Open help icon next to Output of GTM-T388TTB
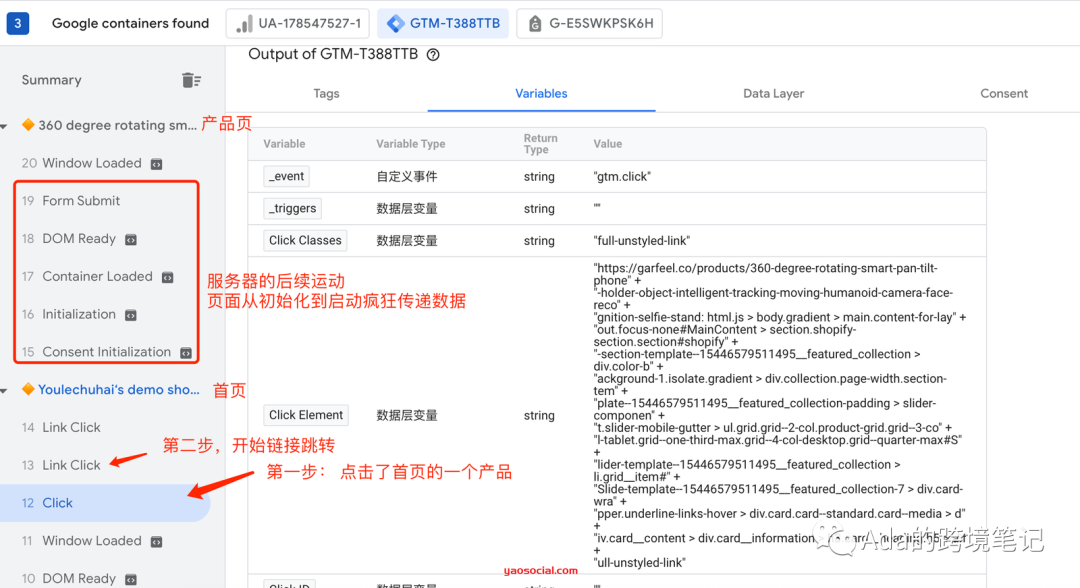 (x=432, y=54)
